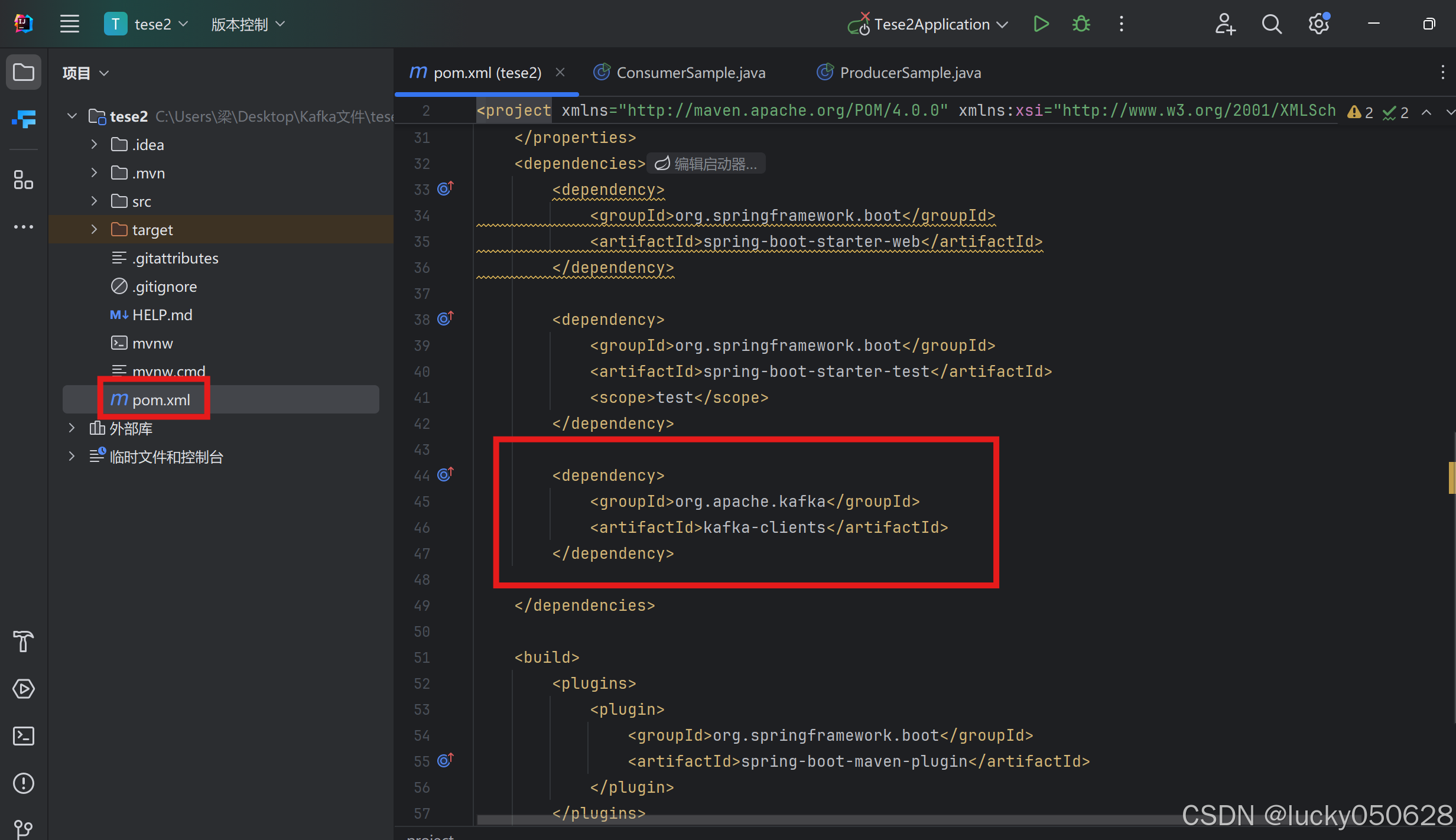The width and height of the screenshot is (1456, 840).
Task: Expand the target folder
Action: point(94,230)
